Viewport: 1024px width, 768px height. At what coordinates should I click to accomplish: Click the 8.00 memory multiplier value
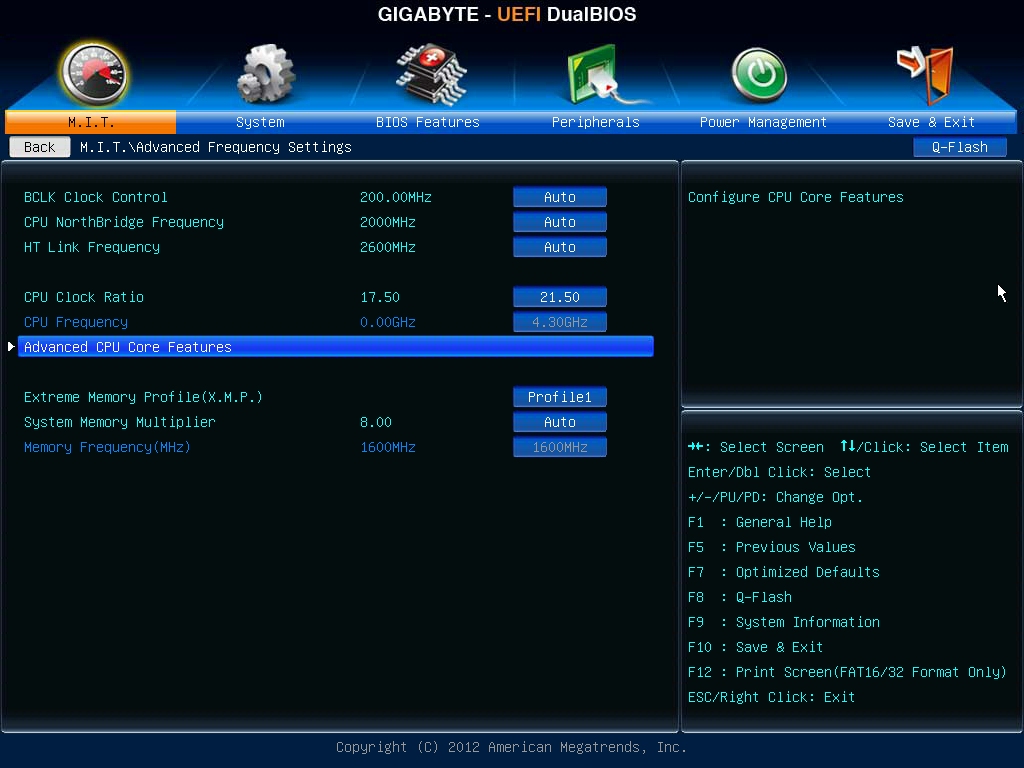(x=376, y=422)
